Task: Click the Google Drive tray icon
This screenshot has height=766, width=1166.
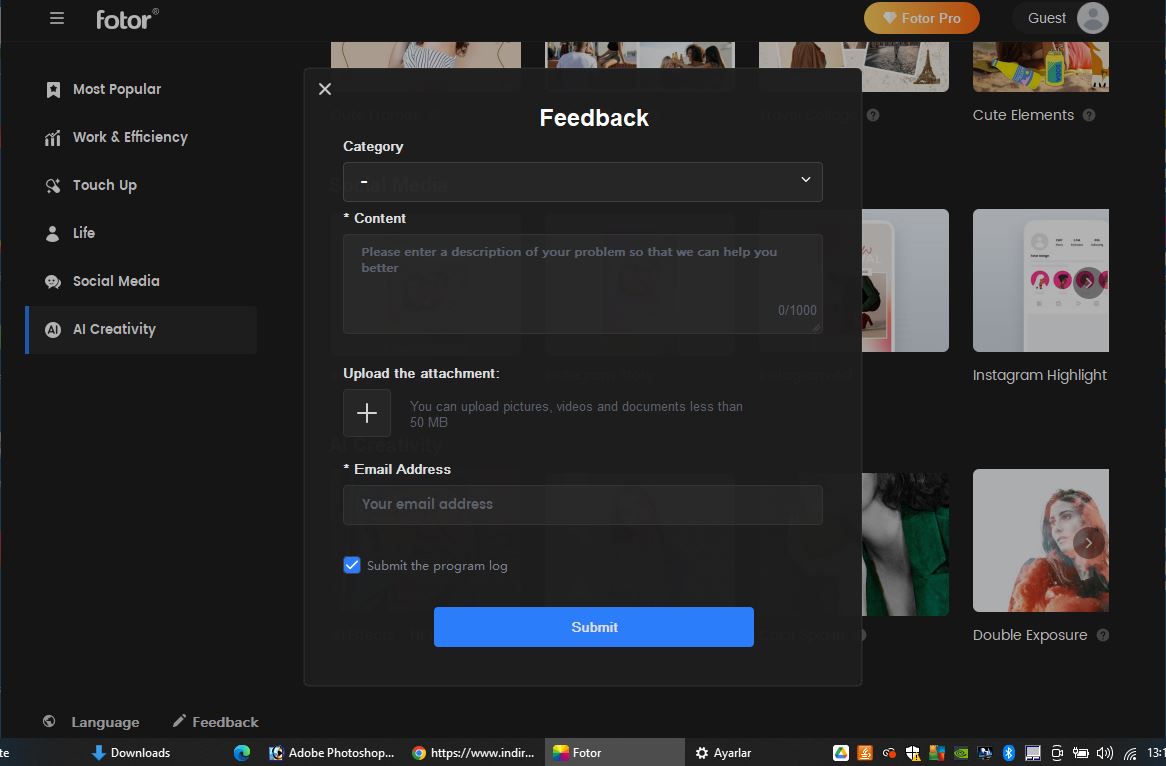Action: point(841,753)
